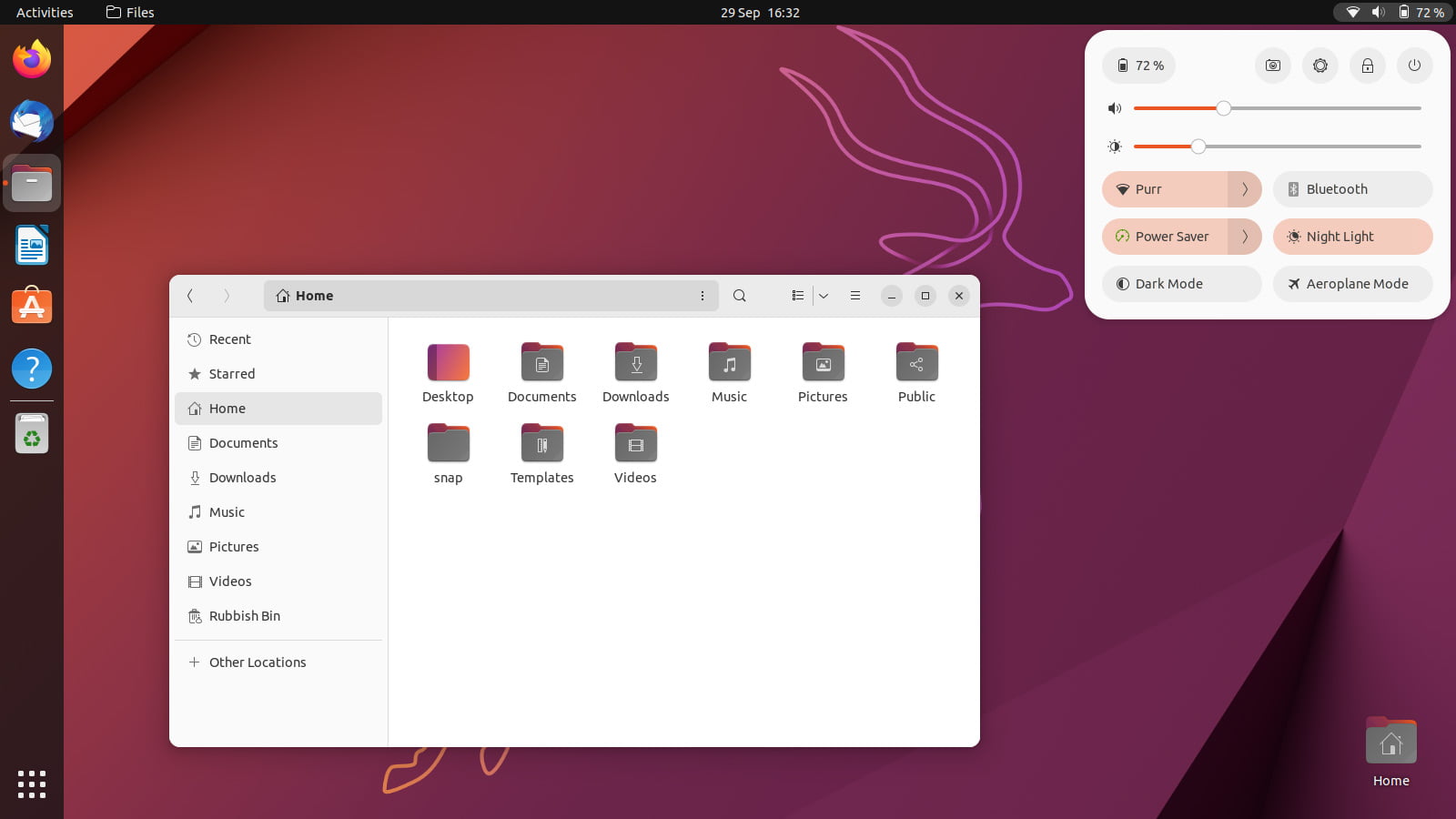Lock the screen using the padlock icon
Viewport: 1456px width, 819px height.
pyautogui.click(x=1367, y=66)
